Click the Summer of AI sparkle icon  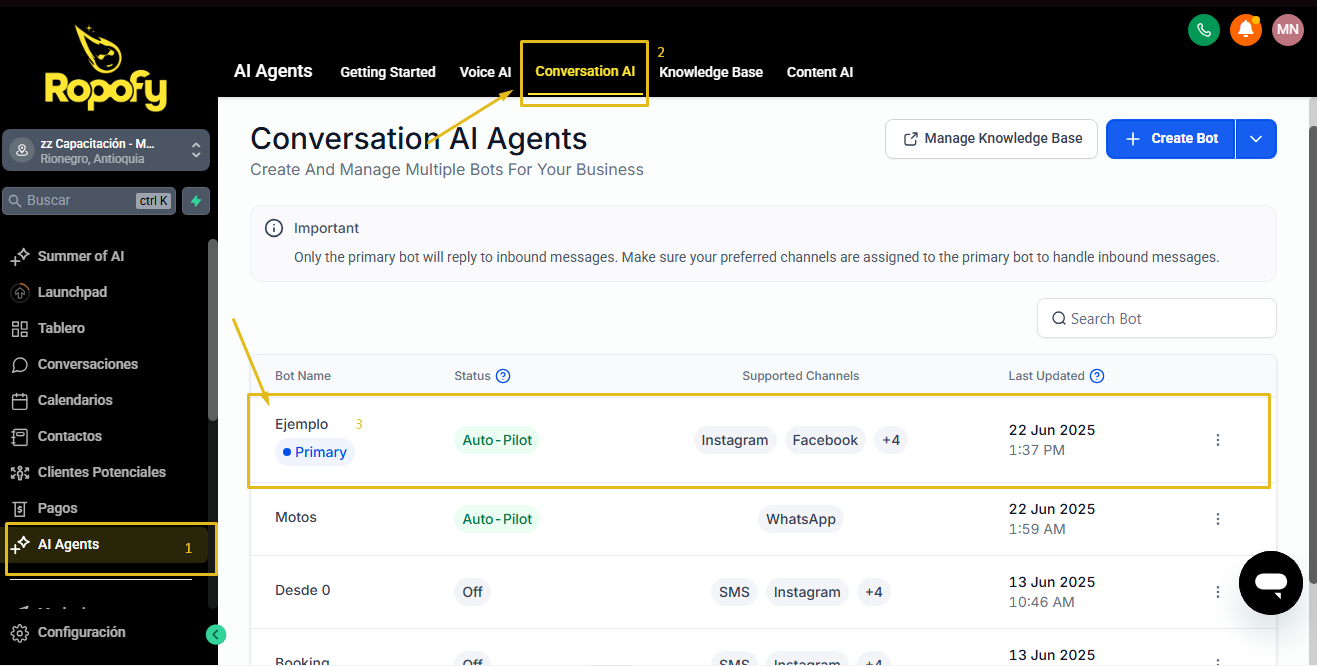tap(20, 257)
